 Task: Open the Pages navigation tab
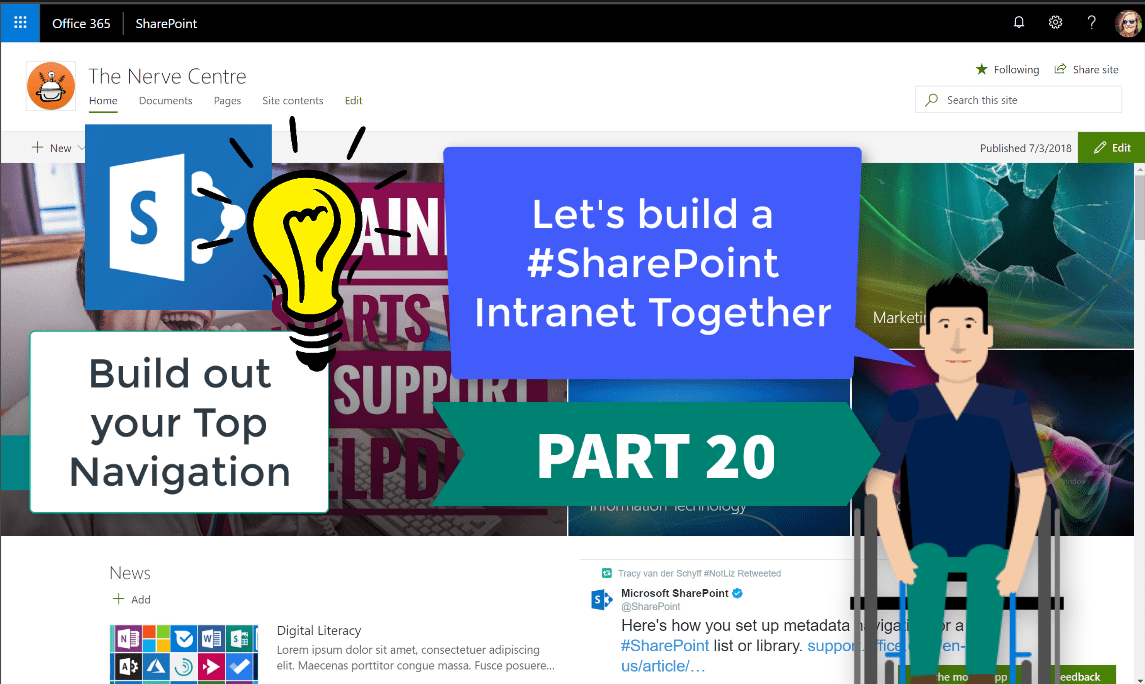click(227, 101)
